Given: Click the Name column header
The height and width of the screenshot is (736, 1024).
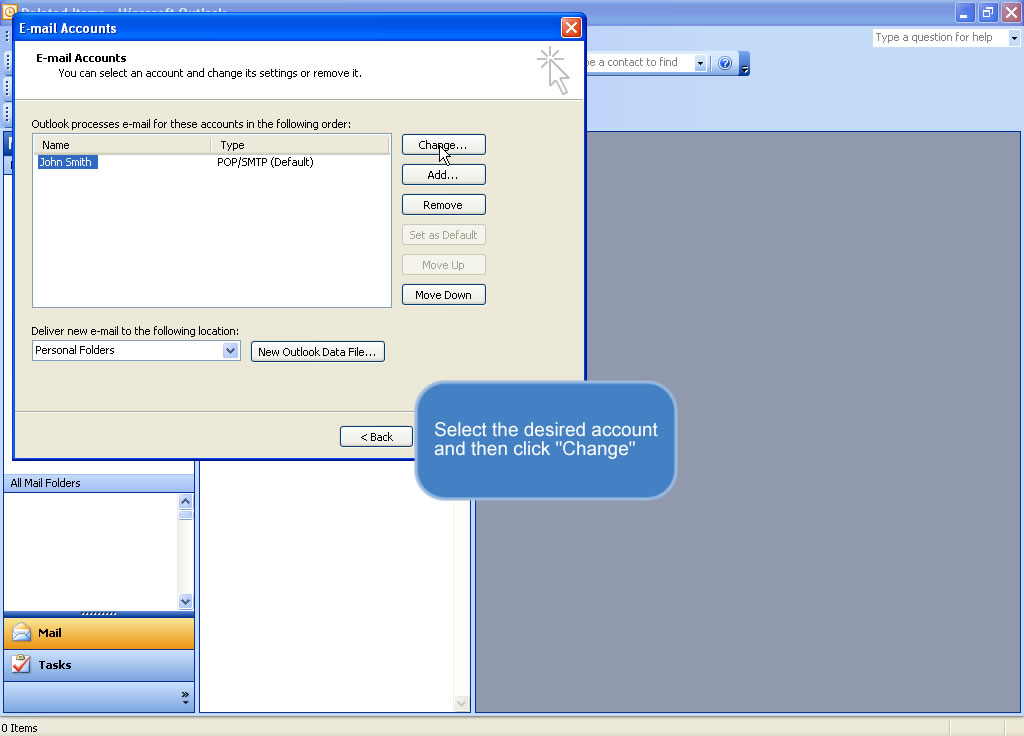Looking at the screenshot, I should (121, 145).
